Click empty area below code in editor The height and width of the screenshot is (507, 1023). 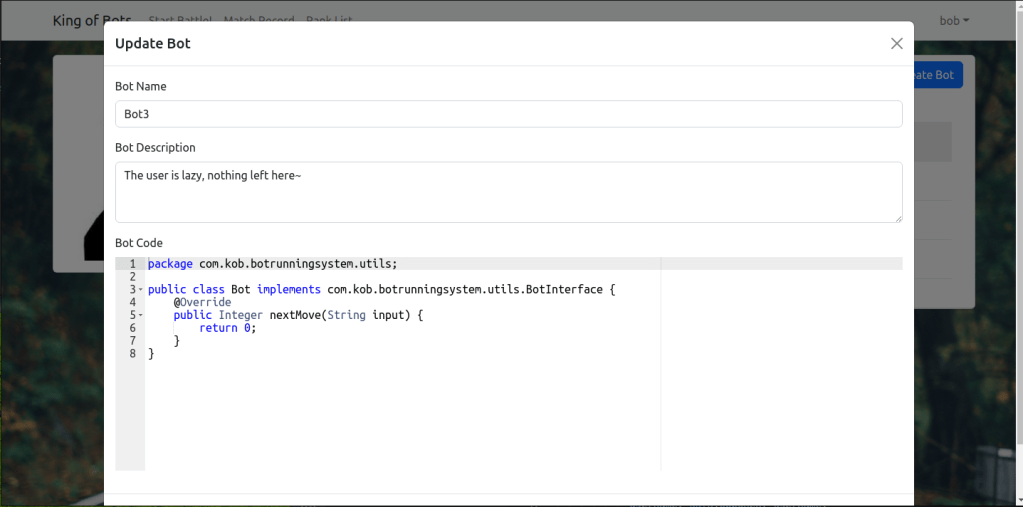(x=400, y=420)
